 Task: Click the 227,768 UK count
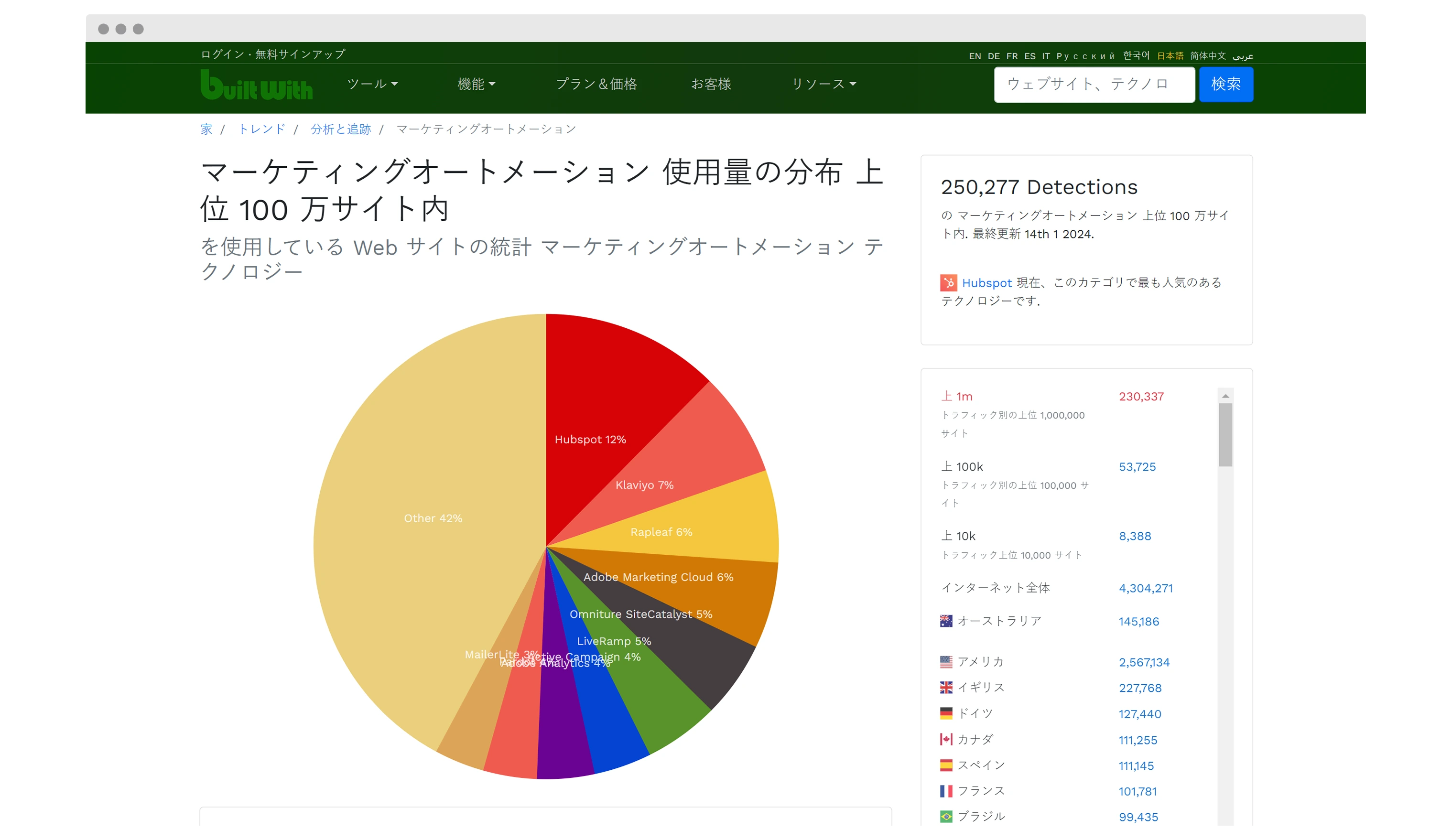[x=1140, y=688]
